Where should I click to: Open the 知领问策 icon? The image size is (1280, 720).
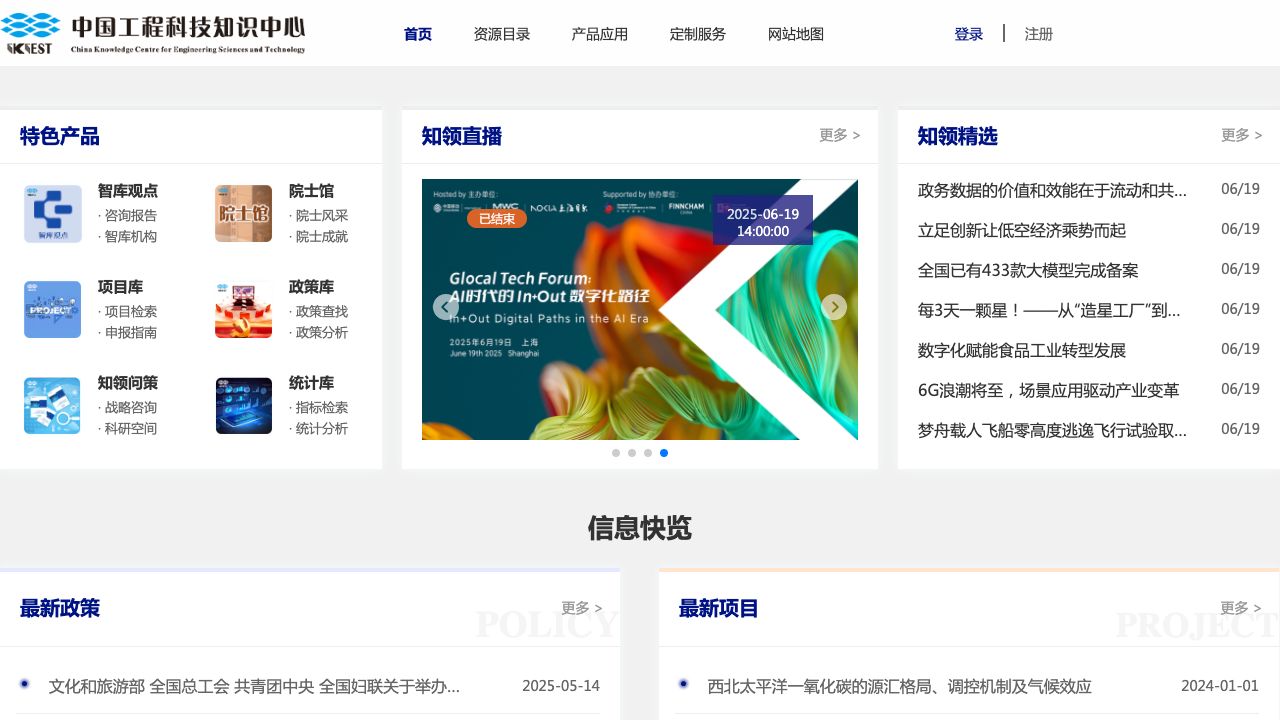pyautogui.click(x=52, y=405)
